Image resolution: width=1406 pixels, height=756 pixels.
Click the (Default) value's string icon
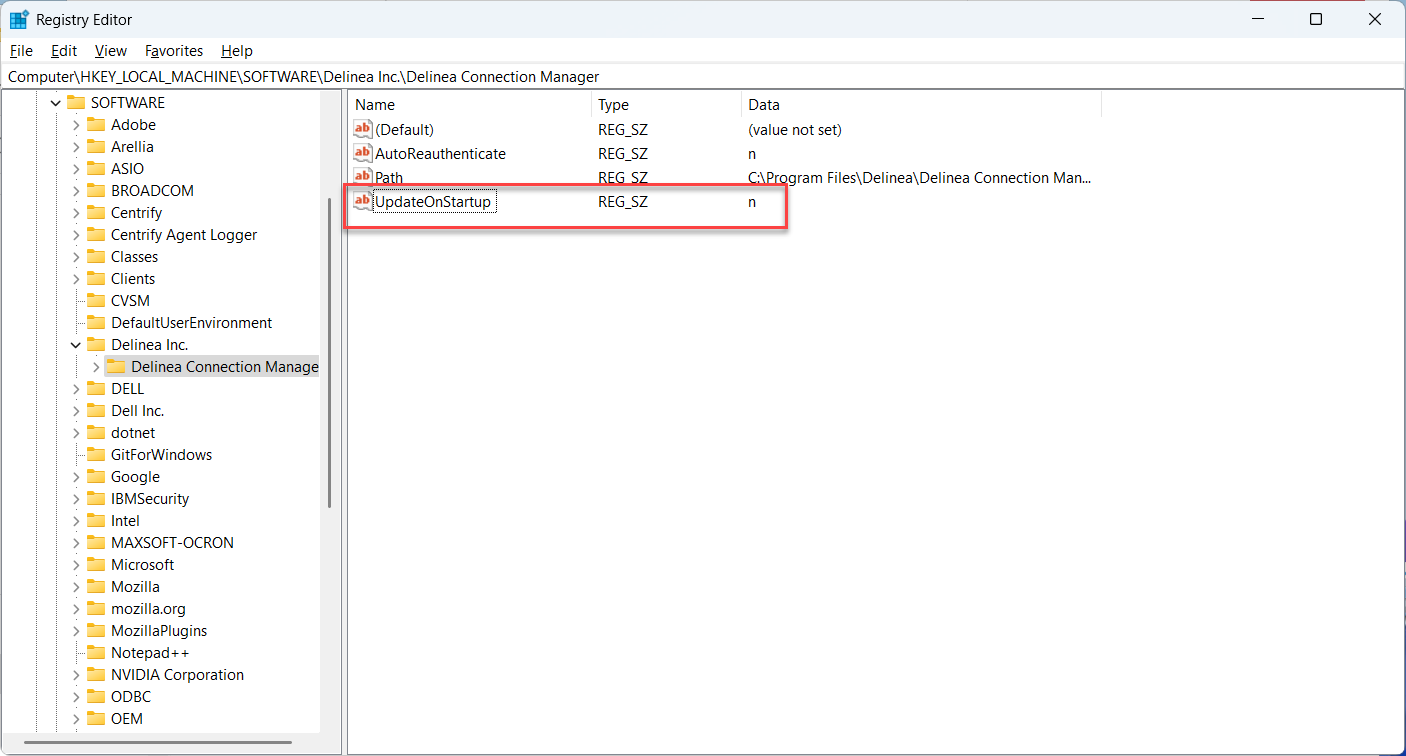[362, 130]
